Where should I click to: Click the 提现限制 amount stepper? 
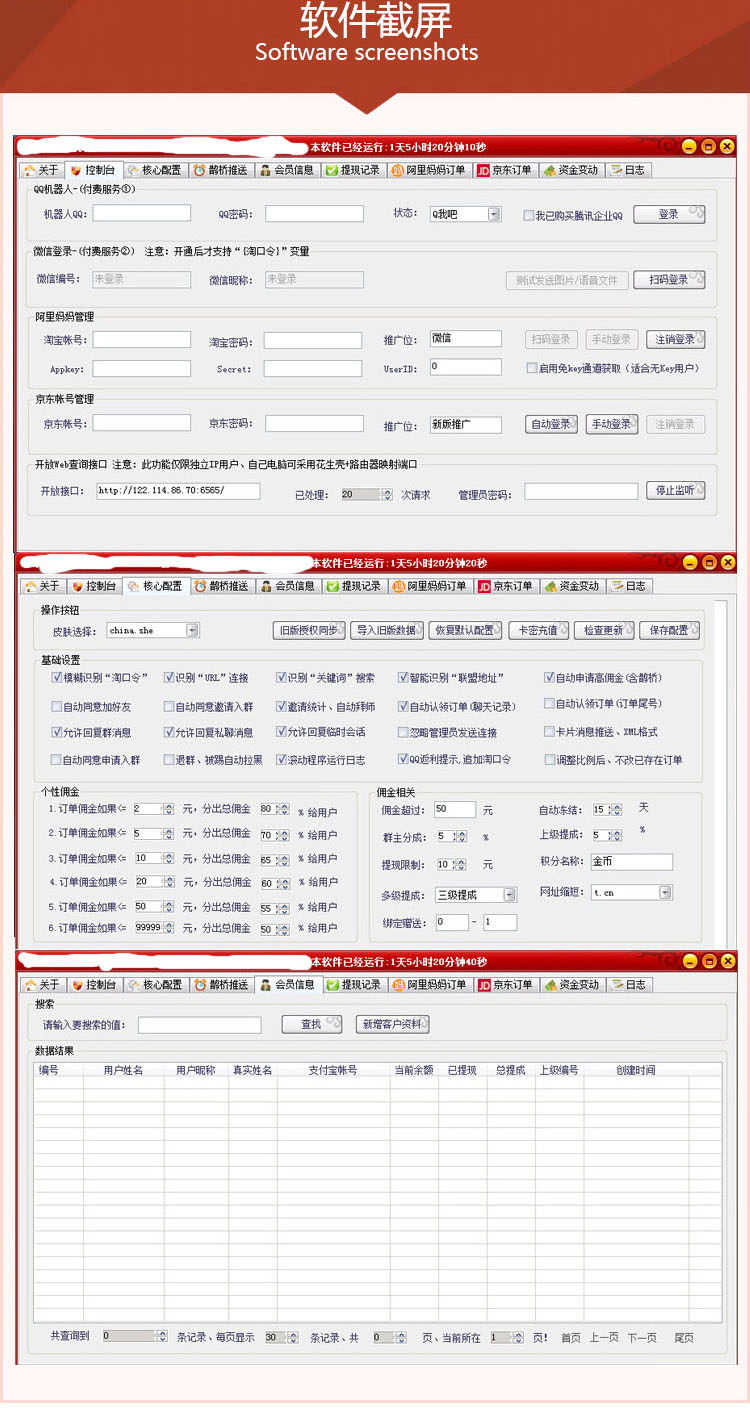pyautogui.click(x=462, y=865)
